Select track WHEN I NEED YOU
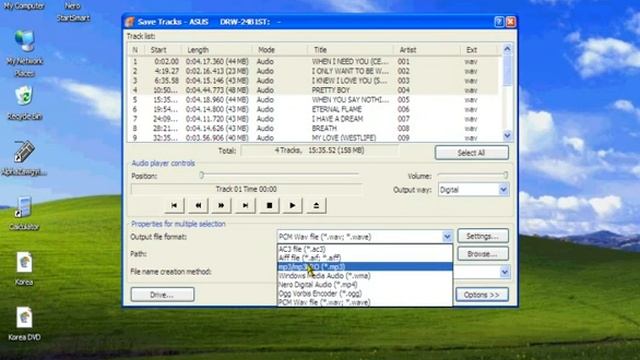 click(313, 61)
